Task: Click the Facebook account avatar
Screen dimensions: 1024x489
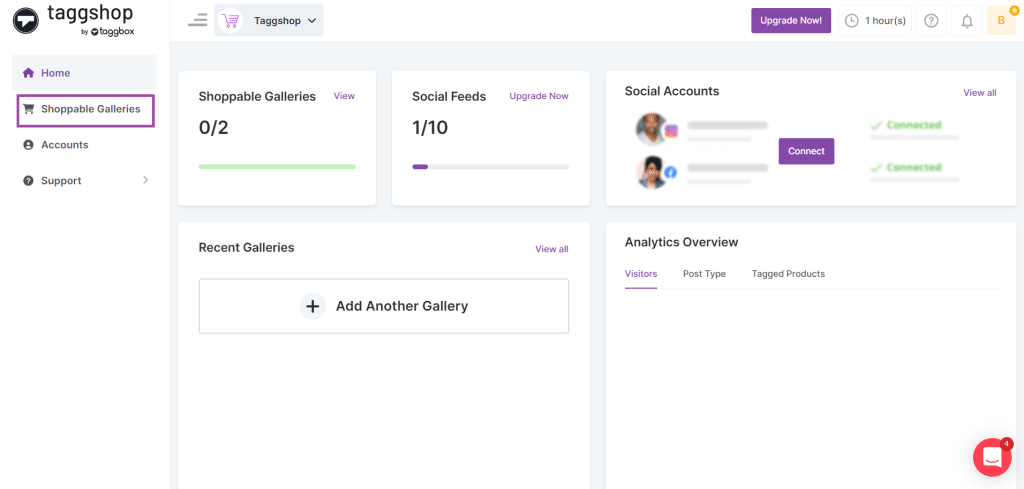Action: click(x=653, y=172)
